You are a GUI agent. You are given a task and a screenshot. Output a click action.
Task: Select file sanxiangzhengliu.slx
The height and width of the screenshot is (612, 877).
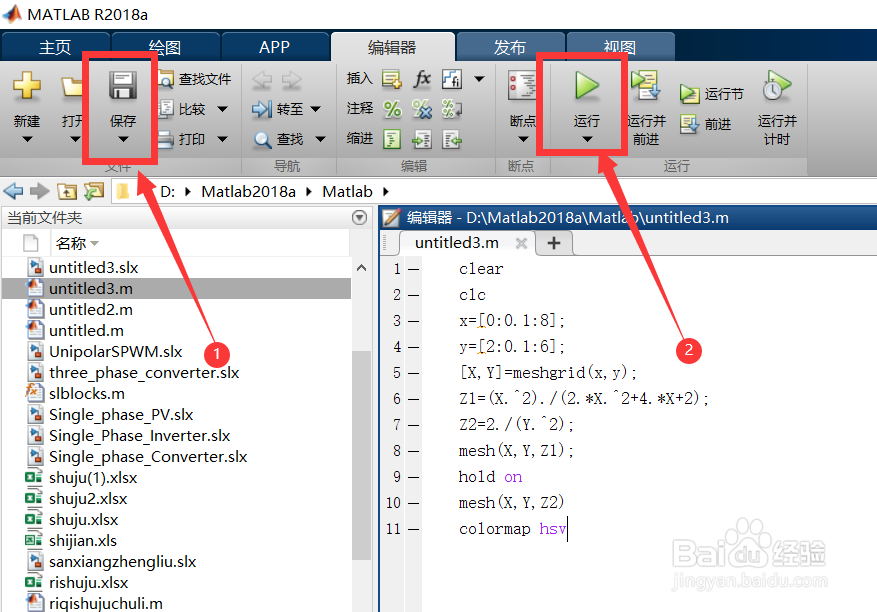[x=122, y=562]
